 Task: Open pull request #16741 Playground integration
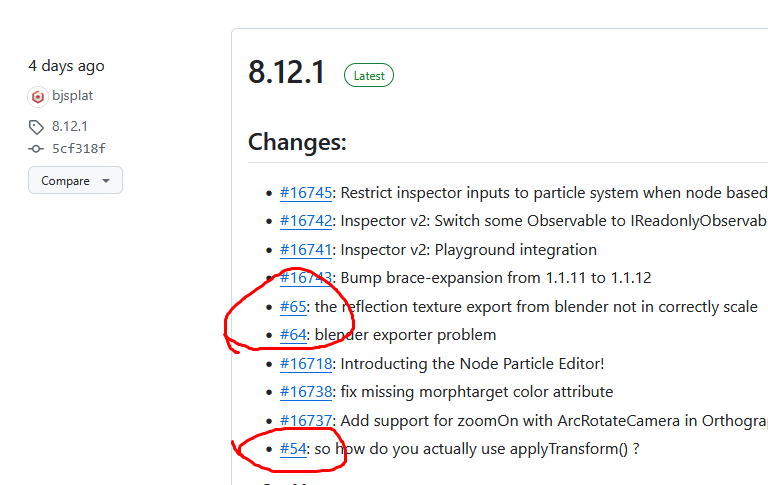[305, 250]
